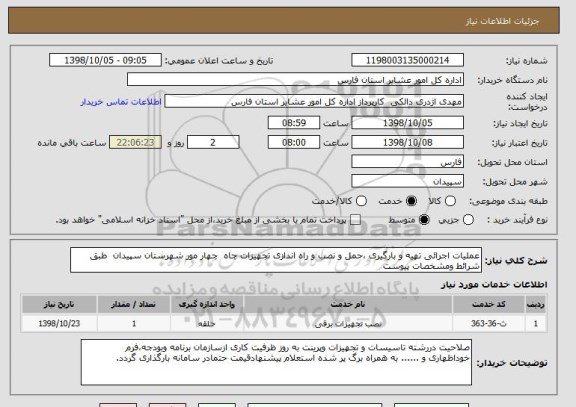This screenshot has width=576, height=407.
Task: Click the طبقه بندی موضوعی label
Action: pyautogui.click(x=508, y=201)
